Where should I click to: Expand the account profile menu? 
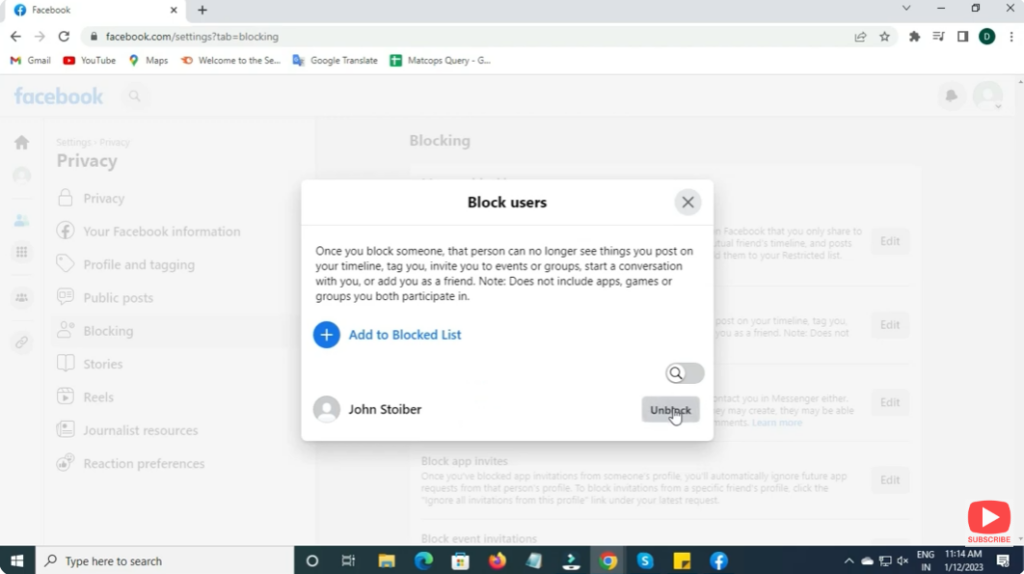click(x=987, y=96)
